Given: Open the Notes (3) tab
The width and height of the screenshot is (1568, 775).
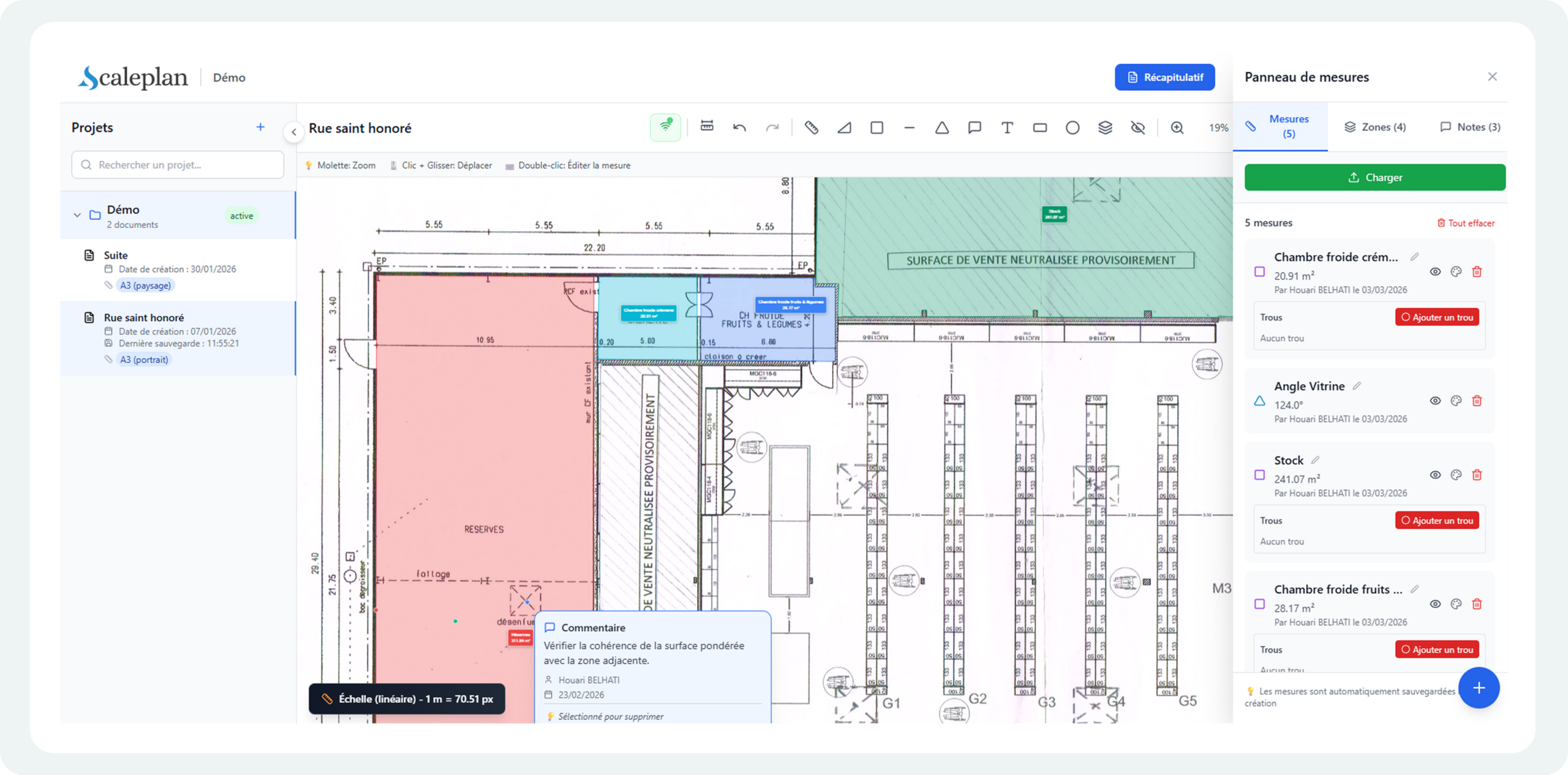Looking at the screenshot, I should (1469, 127).
